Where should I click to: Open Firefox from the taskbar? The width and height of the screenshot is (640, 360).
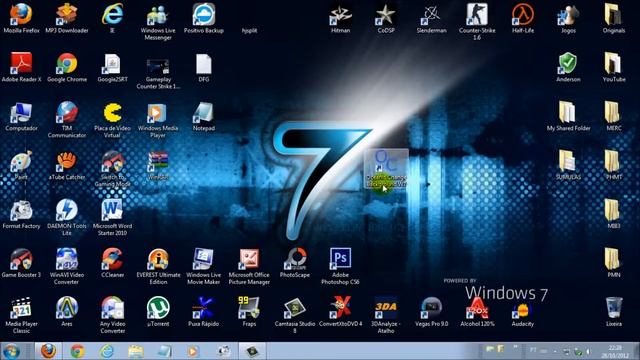tap(48, 351)
